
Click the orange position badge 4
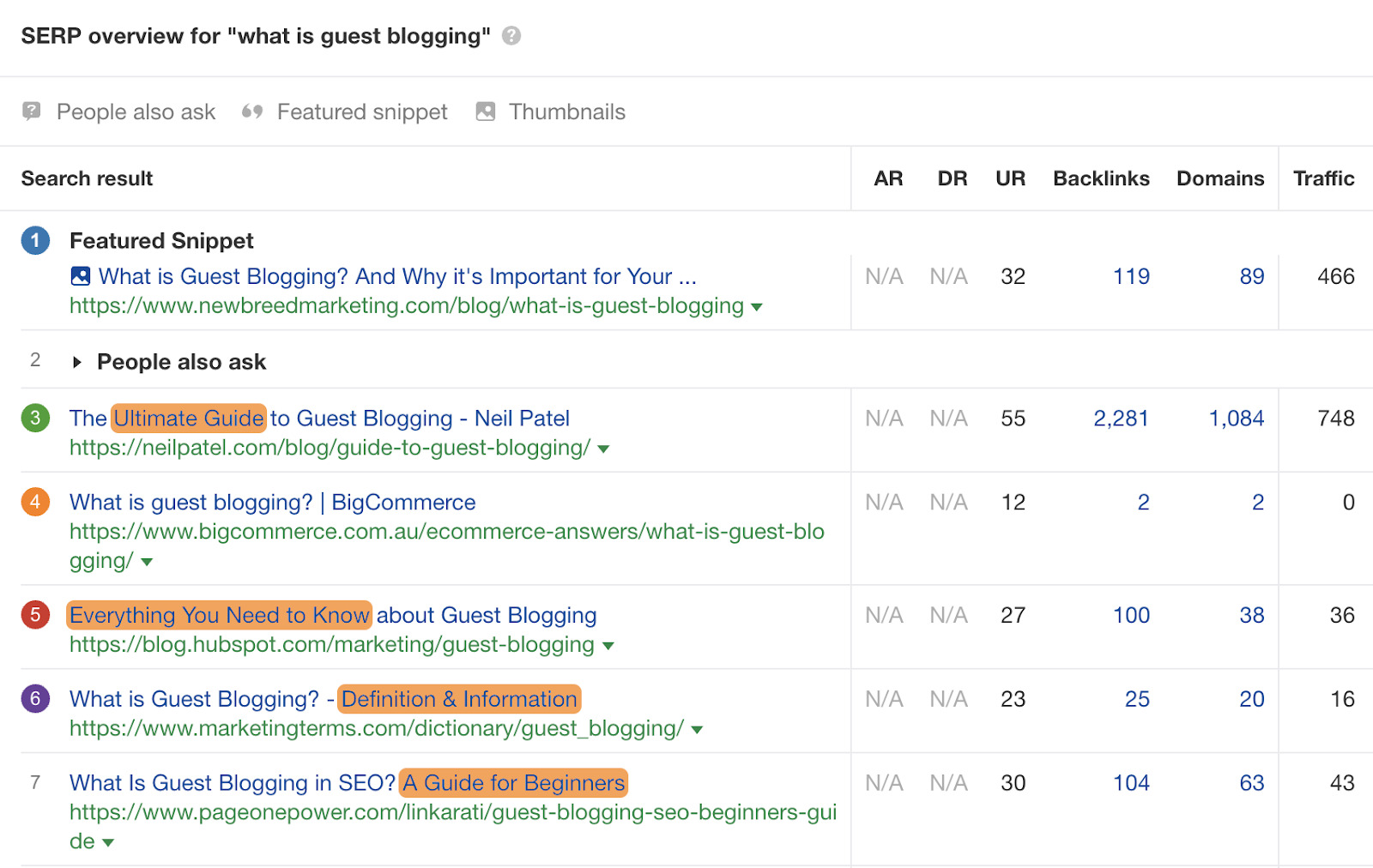click(35, 502)
